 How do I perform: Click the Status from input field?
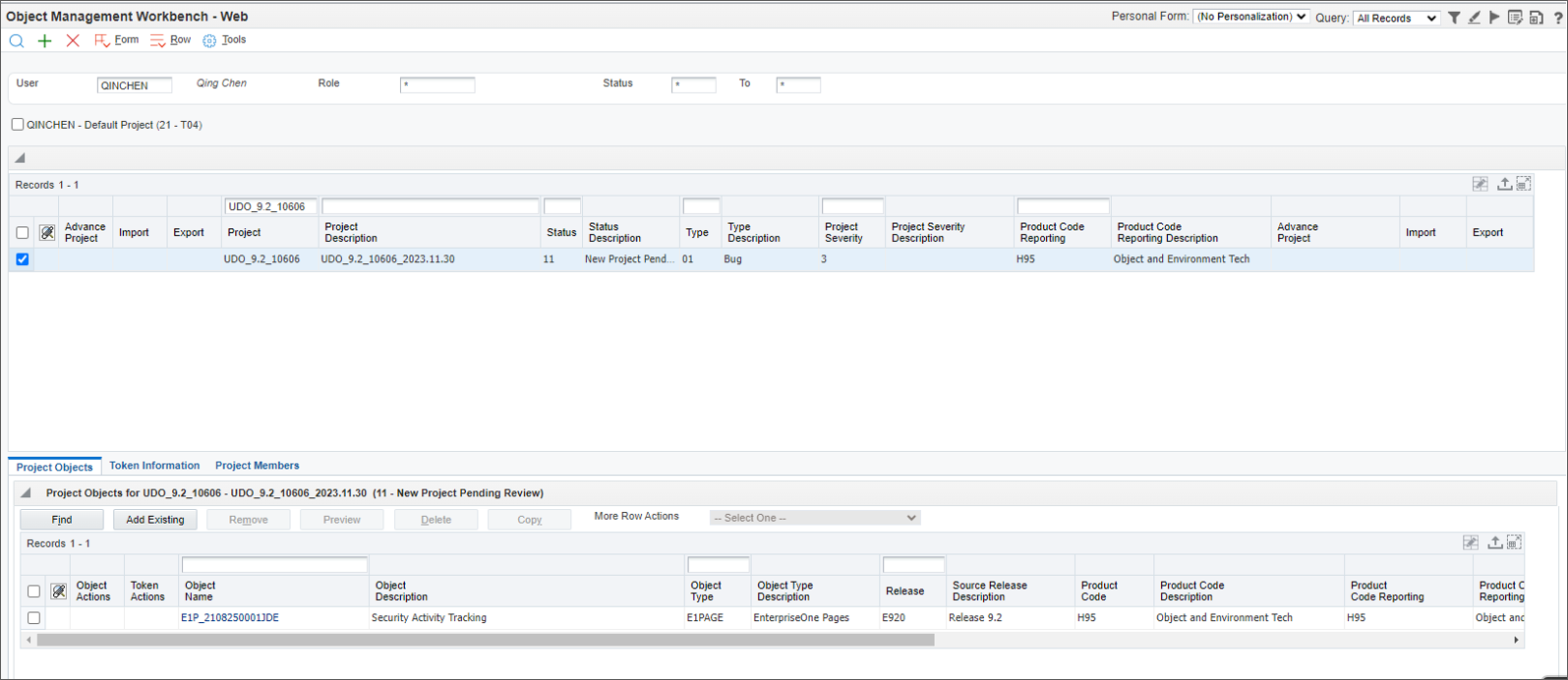694,85
